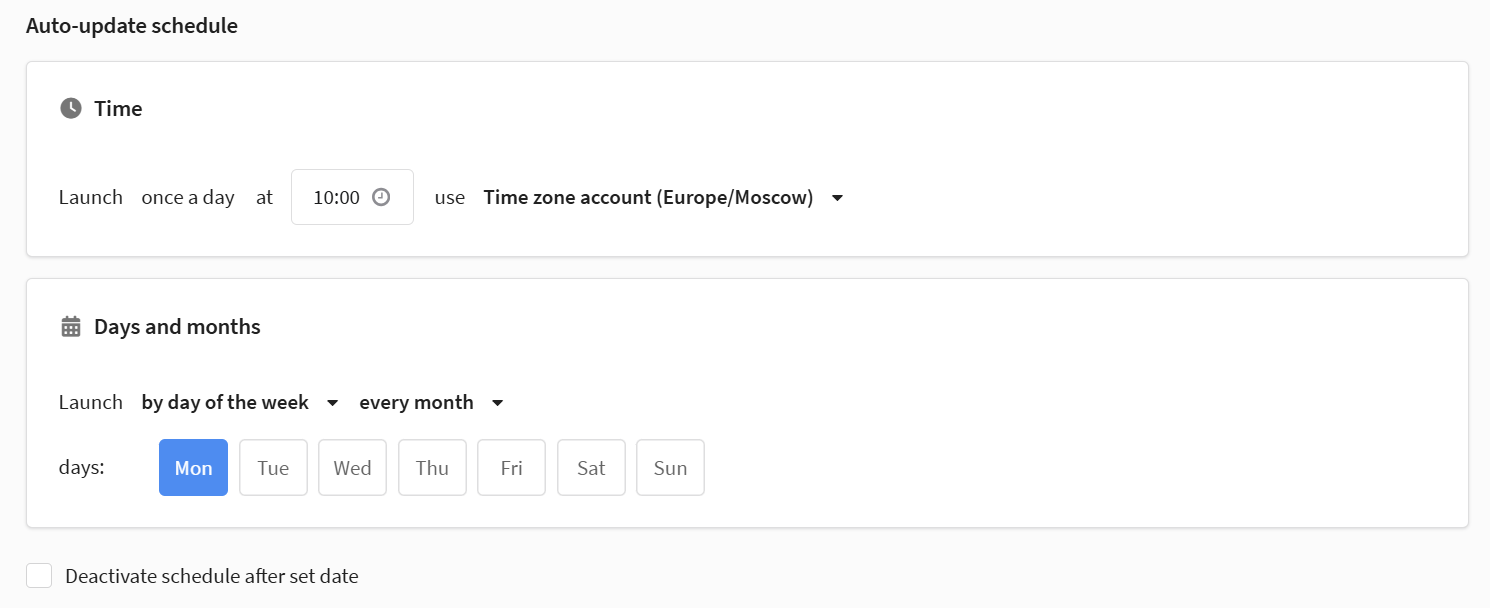Click the clock icon beside the Time heading
The width and height of the screenshot is (1490, 608).
(x=70, y=108)
